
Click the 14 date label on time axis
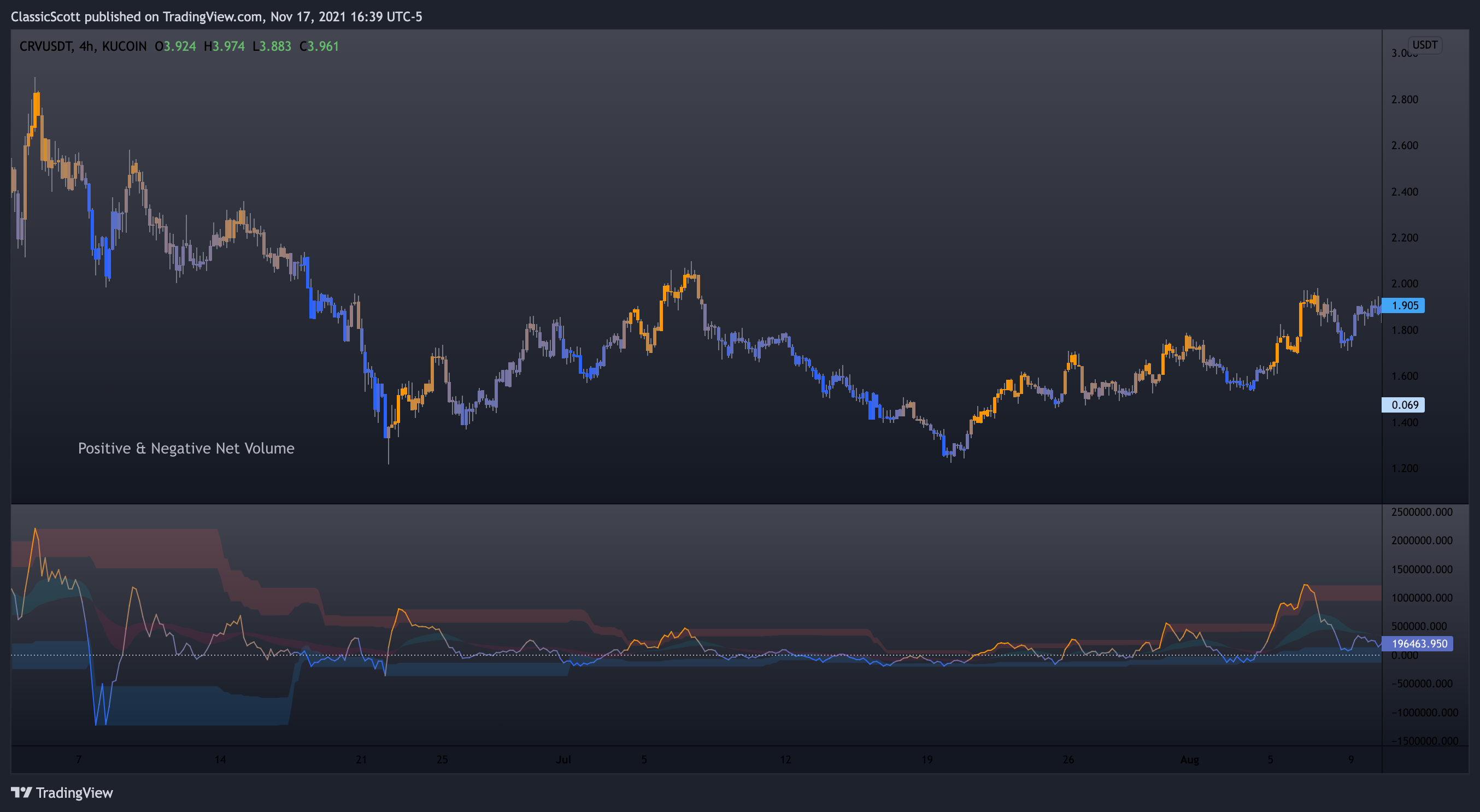point(220,760)
